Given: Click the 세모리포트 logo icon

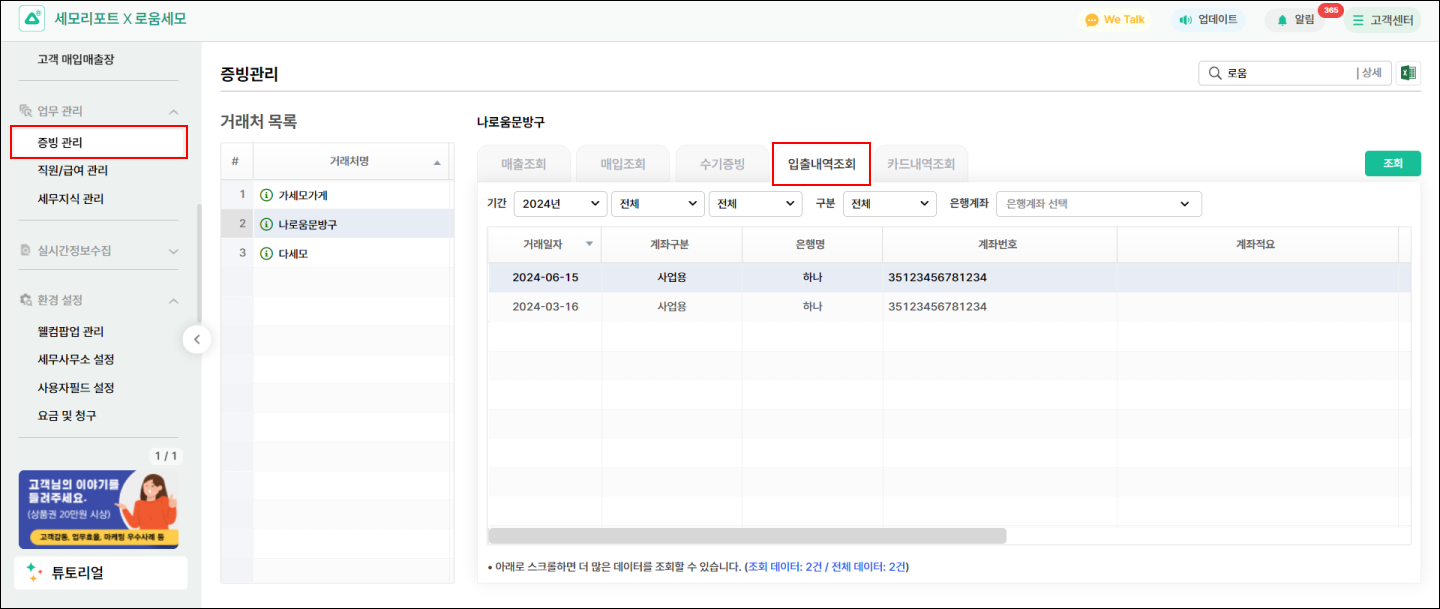Looking at the screenshot, I should [31, 19].
